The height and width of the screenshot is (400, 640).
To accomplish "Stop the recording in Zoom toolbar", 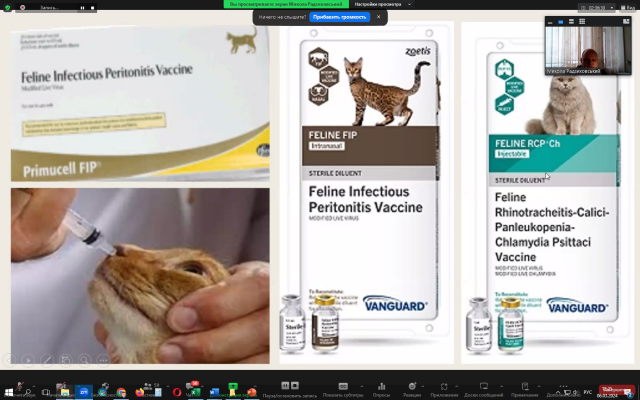I will coord(295,385).
